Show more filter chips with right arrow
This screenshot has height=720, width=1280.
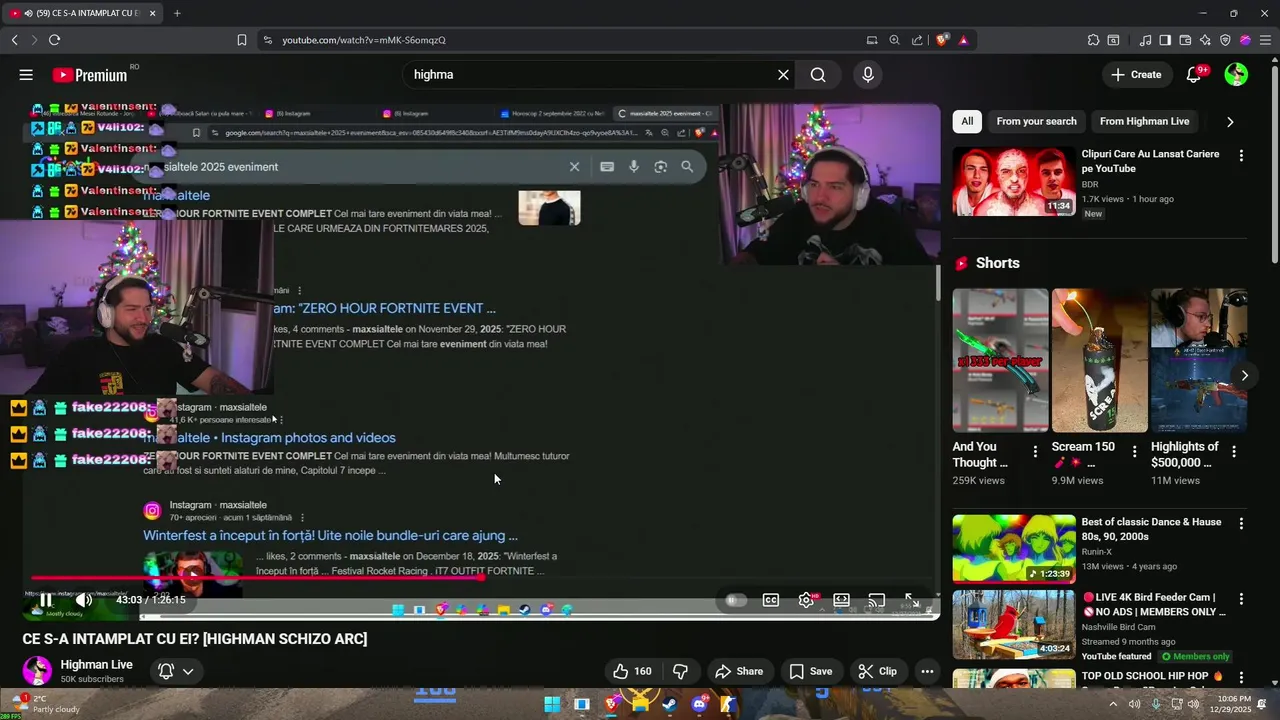[x=1230, y=122]
